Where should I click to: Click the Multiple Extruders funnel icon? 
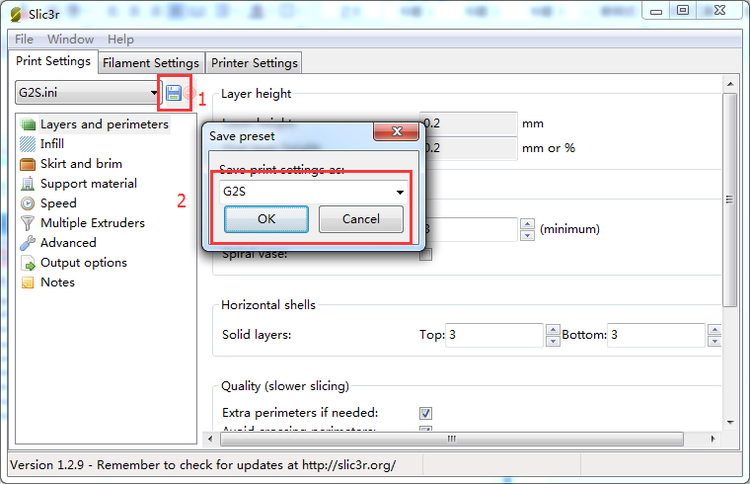(28, 223)
